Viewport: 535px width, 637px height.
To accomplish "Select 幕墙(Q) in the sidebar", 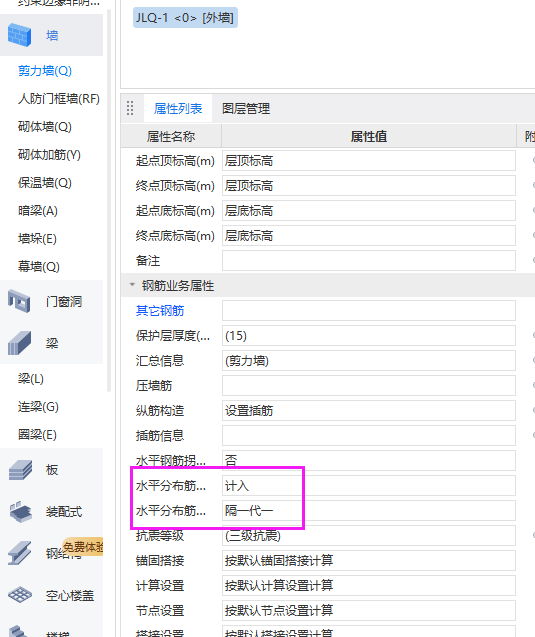I will coord(39,267).
